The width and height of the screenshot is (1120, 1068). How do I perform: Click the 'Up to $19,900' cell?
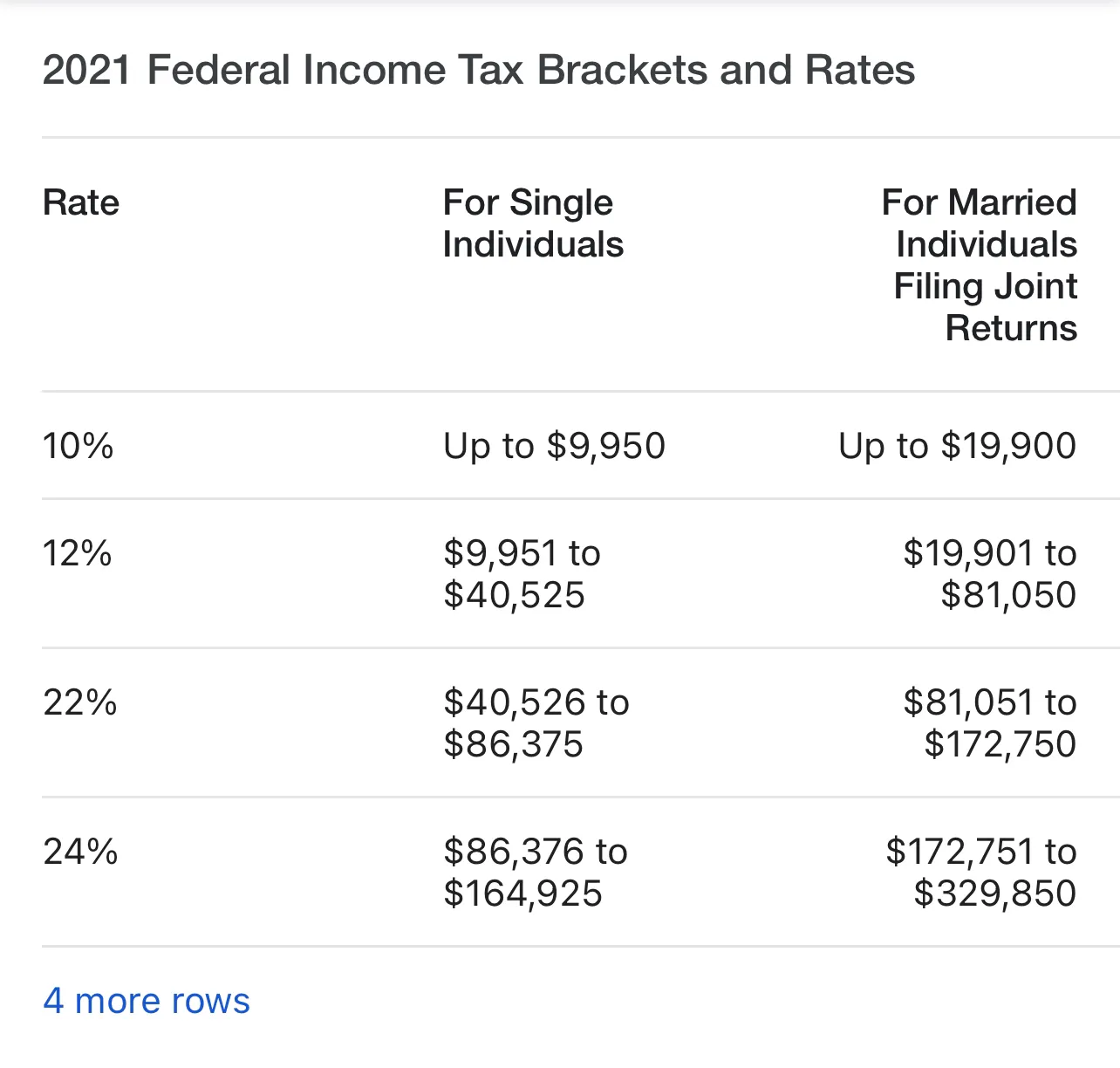click(957, 446)
